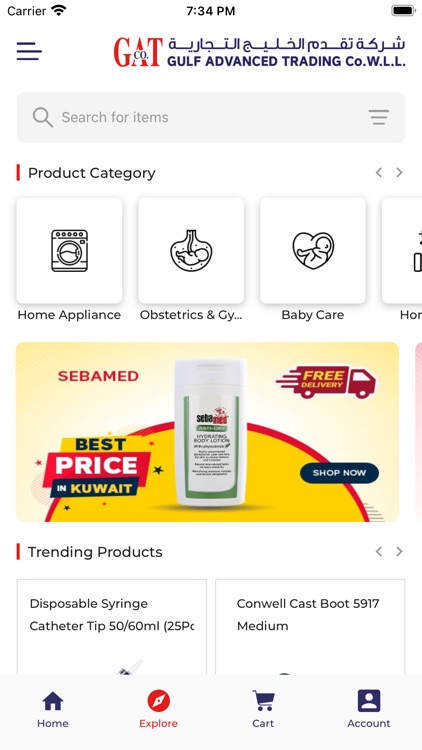Image resolution: width=422 pixels, height=750 pixels.
Task: Go back in Trending Products list
Action: (x=378, y=551)
